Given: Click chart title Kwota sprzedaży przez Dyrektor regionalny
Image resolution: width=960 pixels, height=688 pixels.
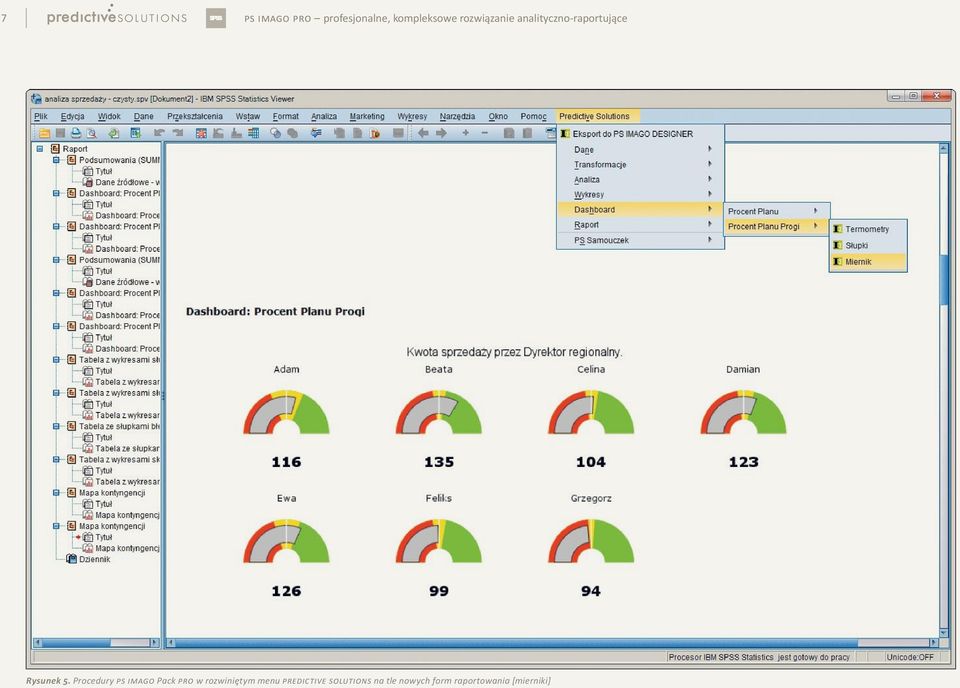Looking at the screenshot, I should coord(514,352).
